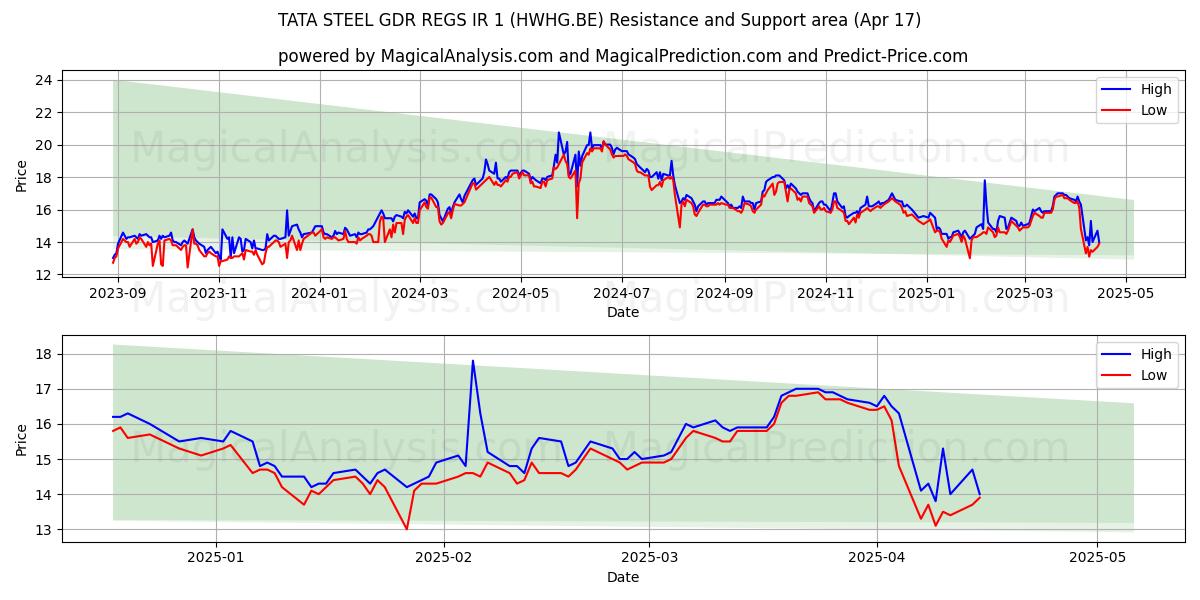Click the '2025-05' tick on top chart
Screen dimensions: 1200x600
click(1125, 293)
